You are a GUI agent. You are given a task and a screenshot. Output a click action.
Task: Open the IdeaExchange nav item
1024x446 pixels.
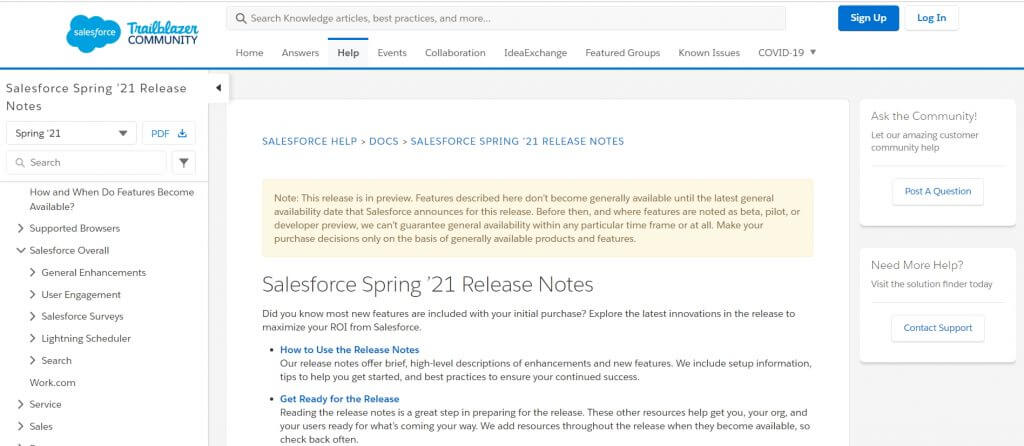(536, 53)
